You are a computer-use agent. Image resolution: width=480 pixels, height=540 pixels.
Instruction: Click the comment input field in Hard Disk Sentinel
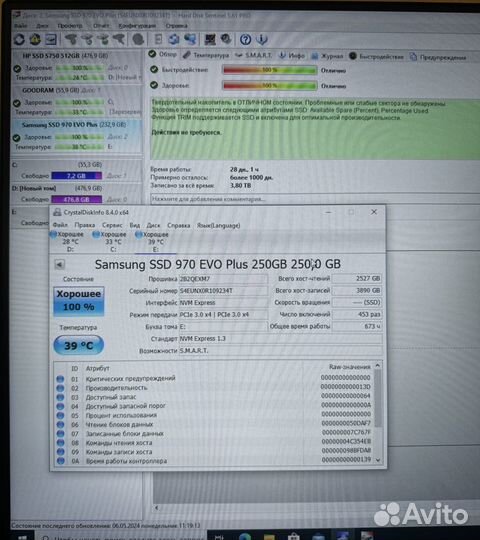pos(314,199)
